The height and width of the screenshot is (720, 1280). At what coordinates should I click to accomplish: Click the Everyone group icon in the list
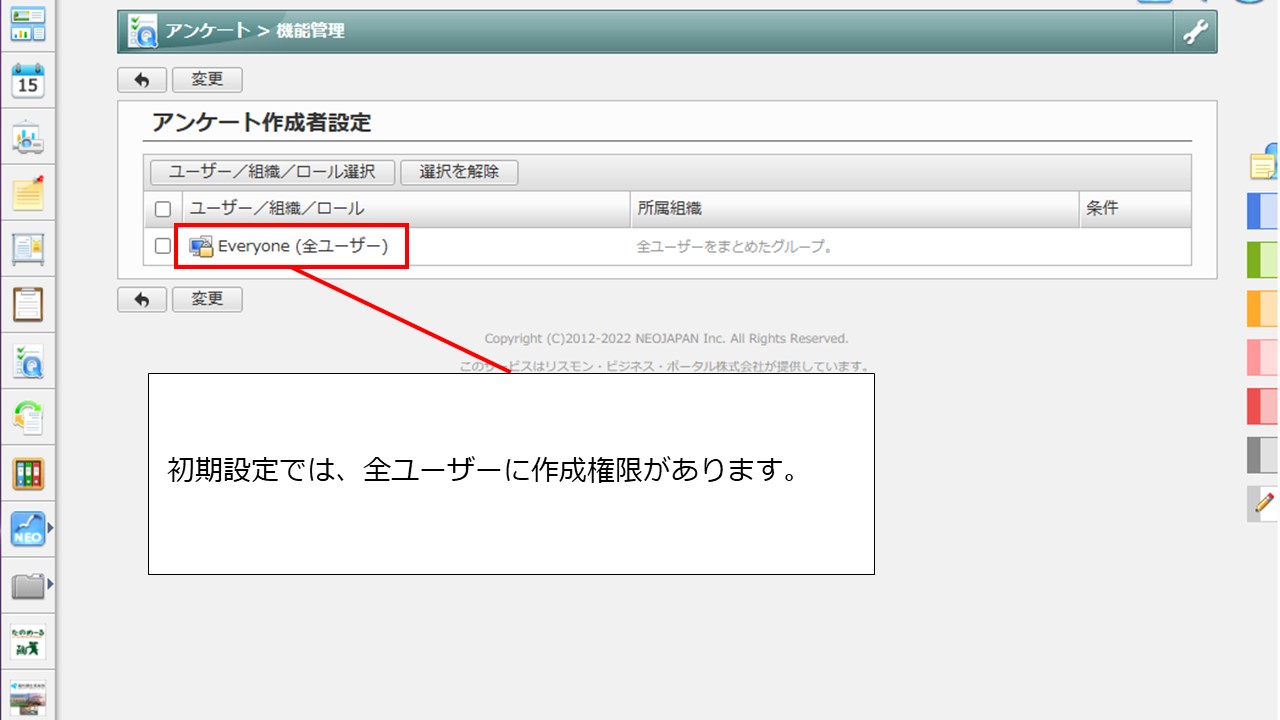(201, 246)
